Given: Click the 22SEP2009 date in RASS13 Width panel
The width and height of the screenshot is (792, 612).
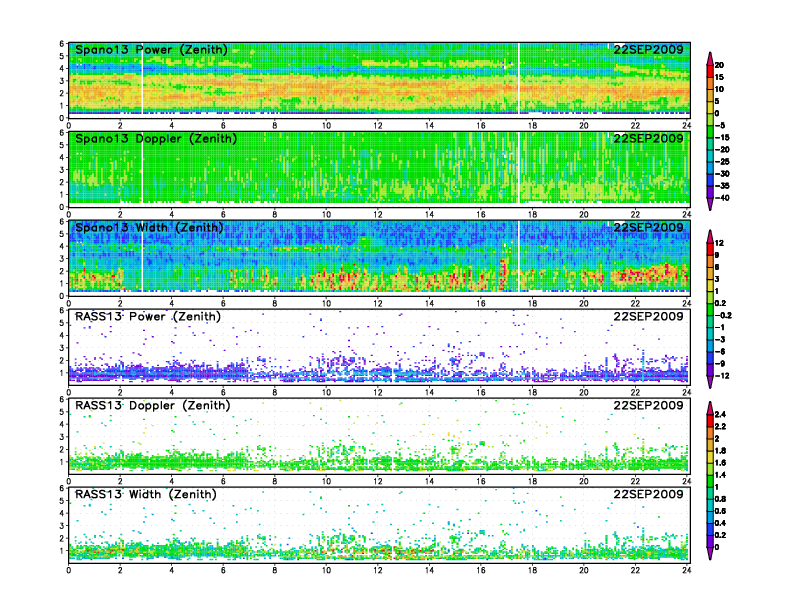Looking at the screenshot, I should click(648, 494).
